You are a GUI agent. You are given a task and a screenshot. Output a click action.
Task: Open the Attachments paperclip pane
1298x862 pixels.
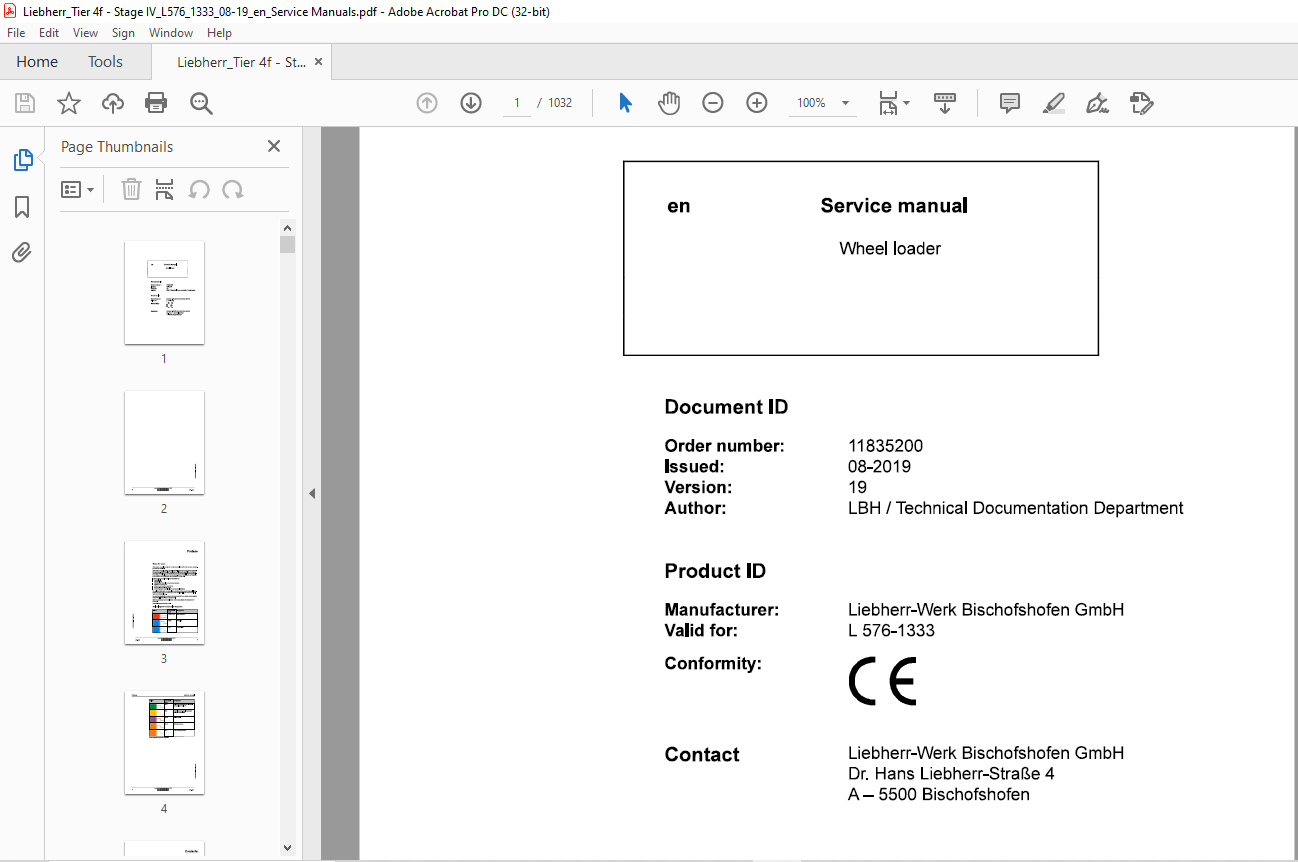click(22, 252)
